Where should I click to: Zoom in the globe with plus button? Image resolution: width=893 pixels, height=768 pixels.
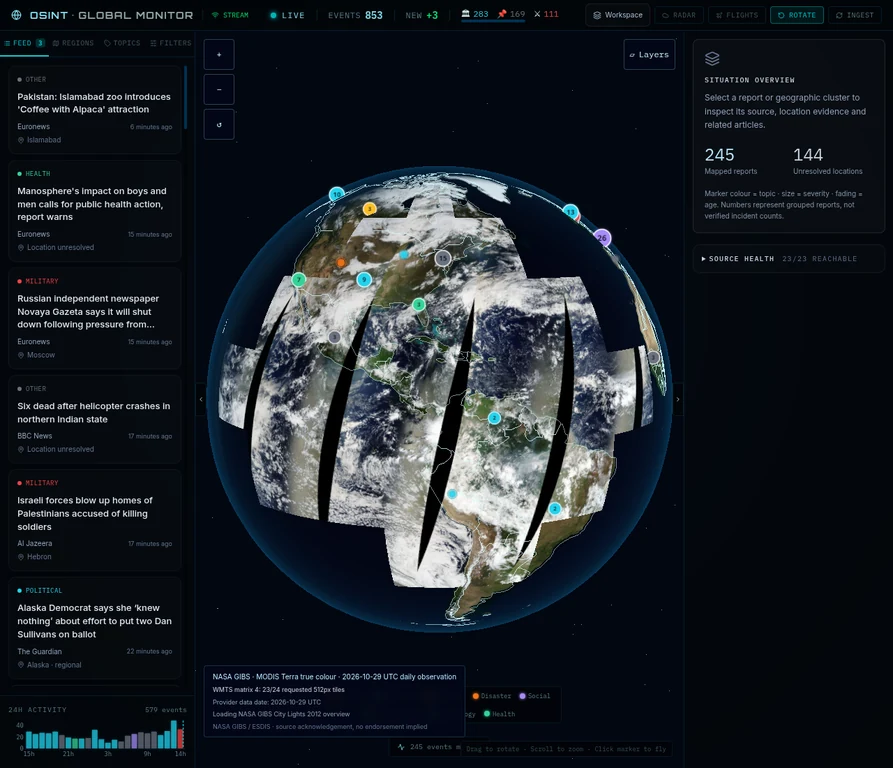(x=219, y=55)
